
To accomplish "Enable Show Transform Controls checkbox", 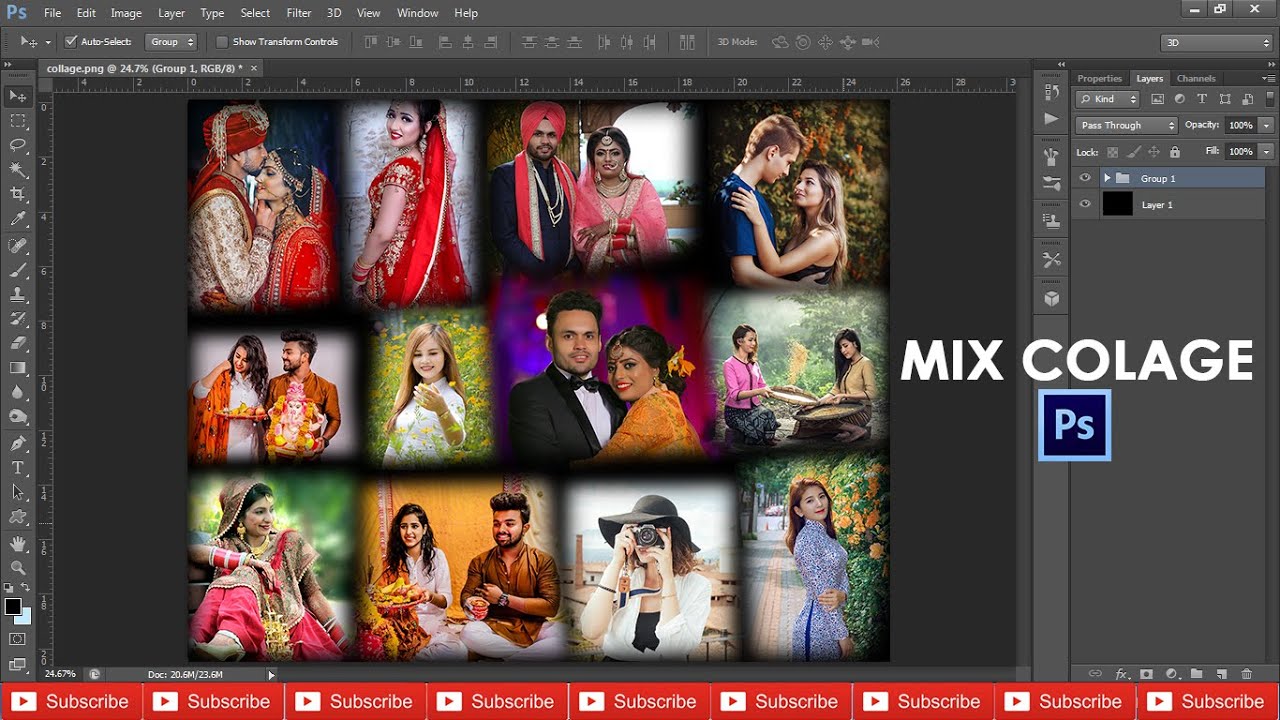I will [x=222, y=42].
